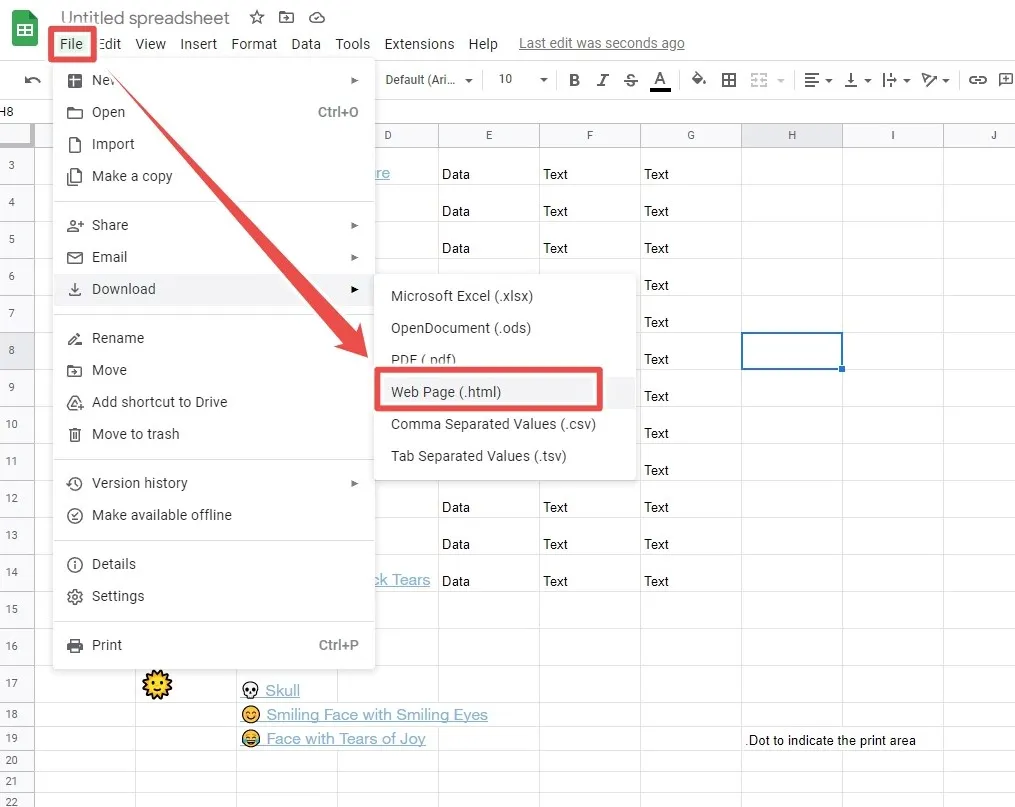Download as Microsoft Excel (.xlsx)
The image size is (1015, 807).
(505, 296)
